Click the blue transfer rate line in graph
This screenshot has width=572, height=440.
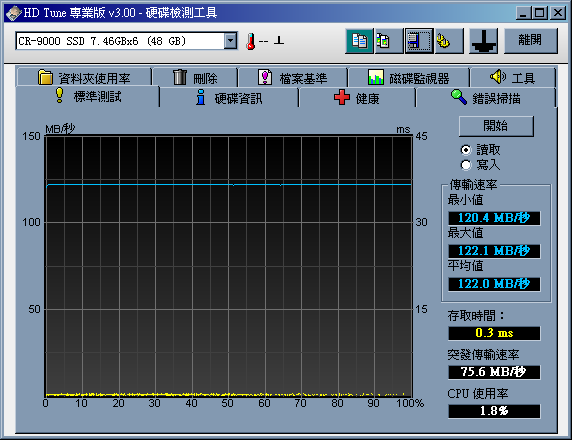pos(229,185)
